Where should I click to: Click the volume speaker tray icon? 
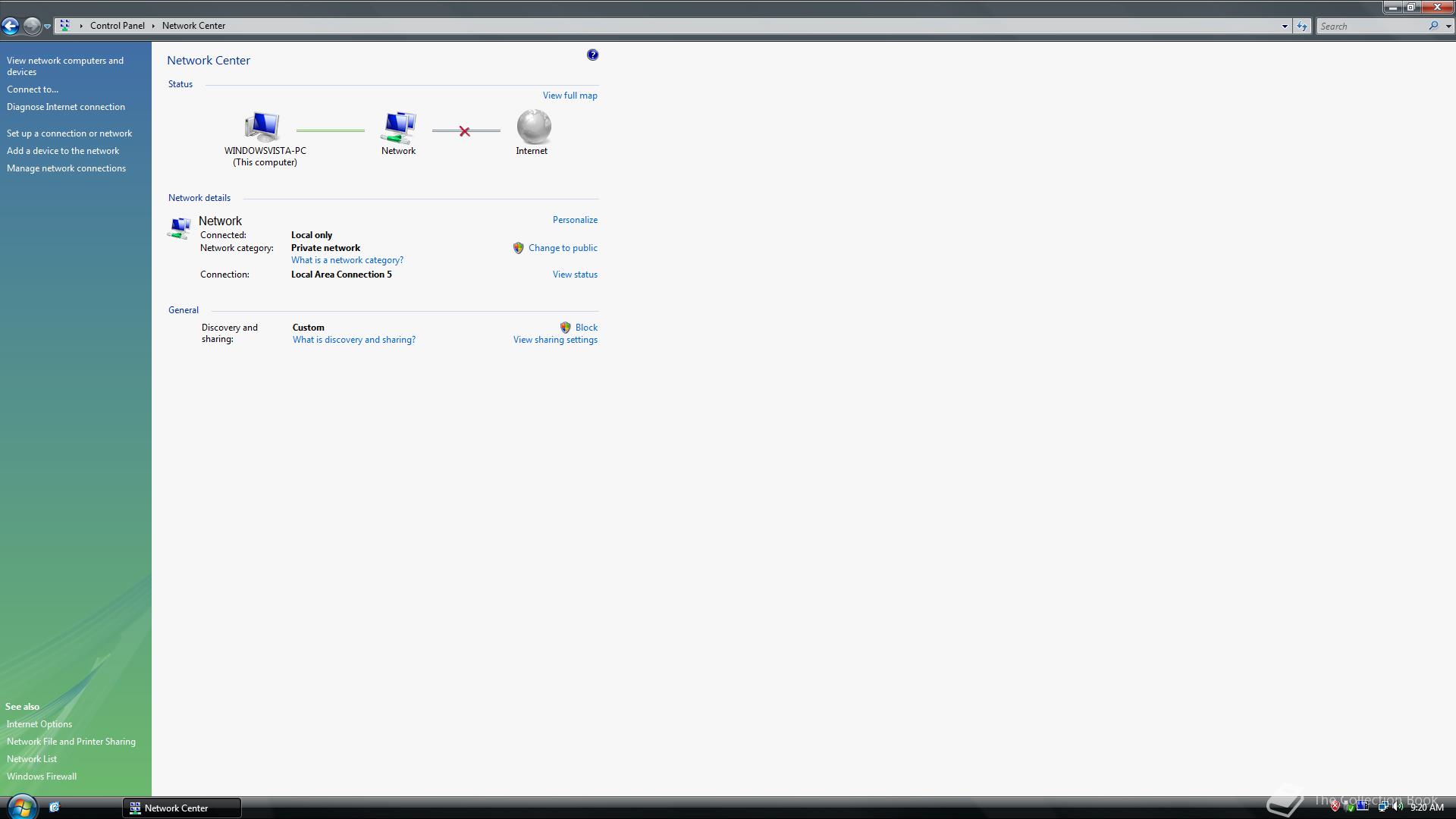(1397, 807)
